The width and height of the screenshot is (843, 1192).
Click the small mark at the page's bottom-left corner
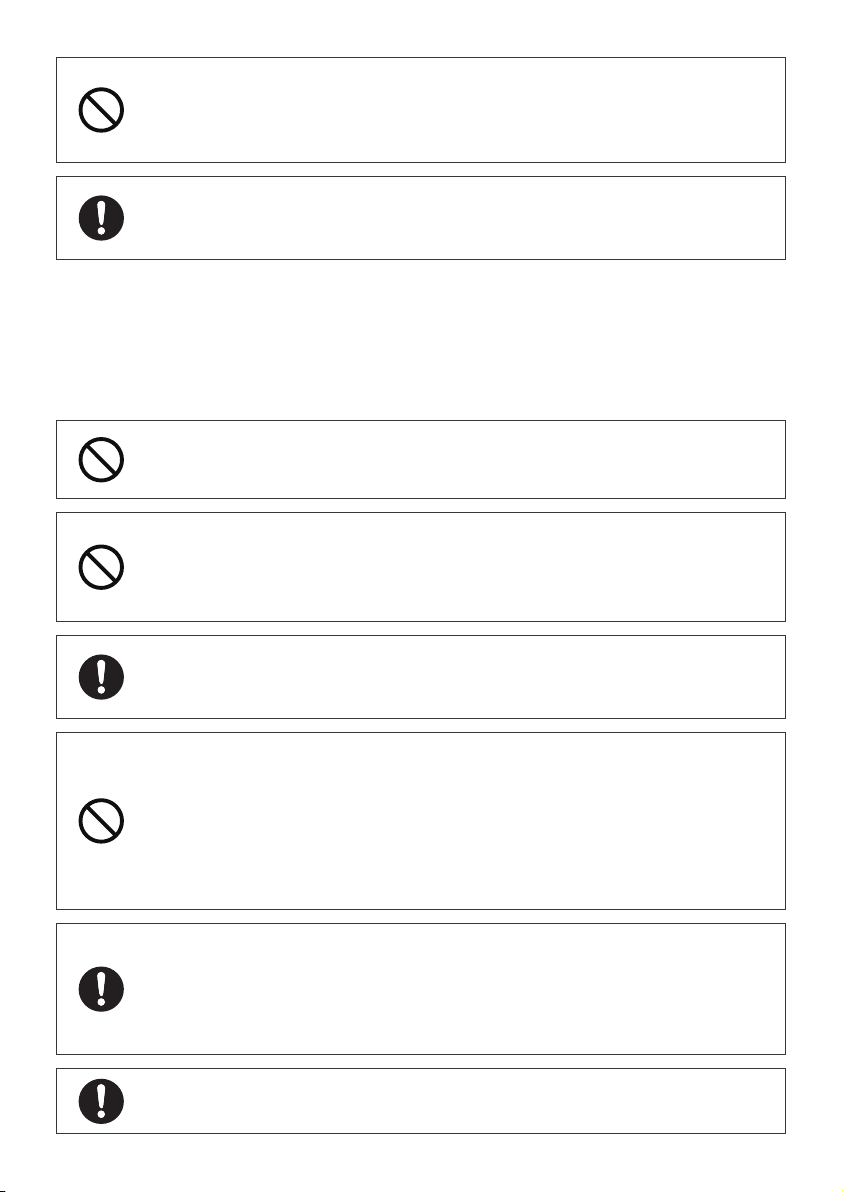3,1190
